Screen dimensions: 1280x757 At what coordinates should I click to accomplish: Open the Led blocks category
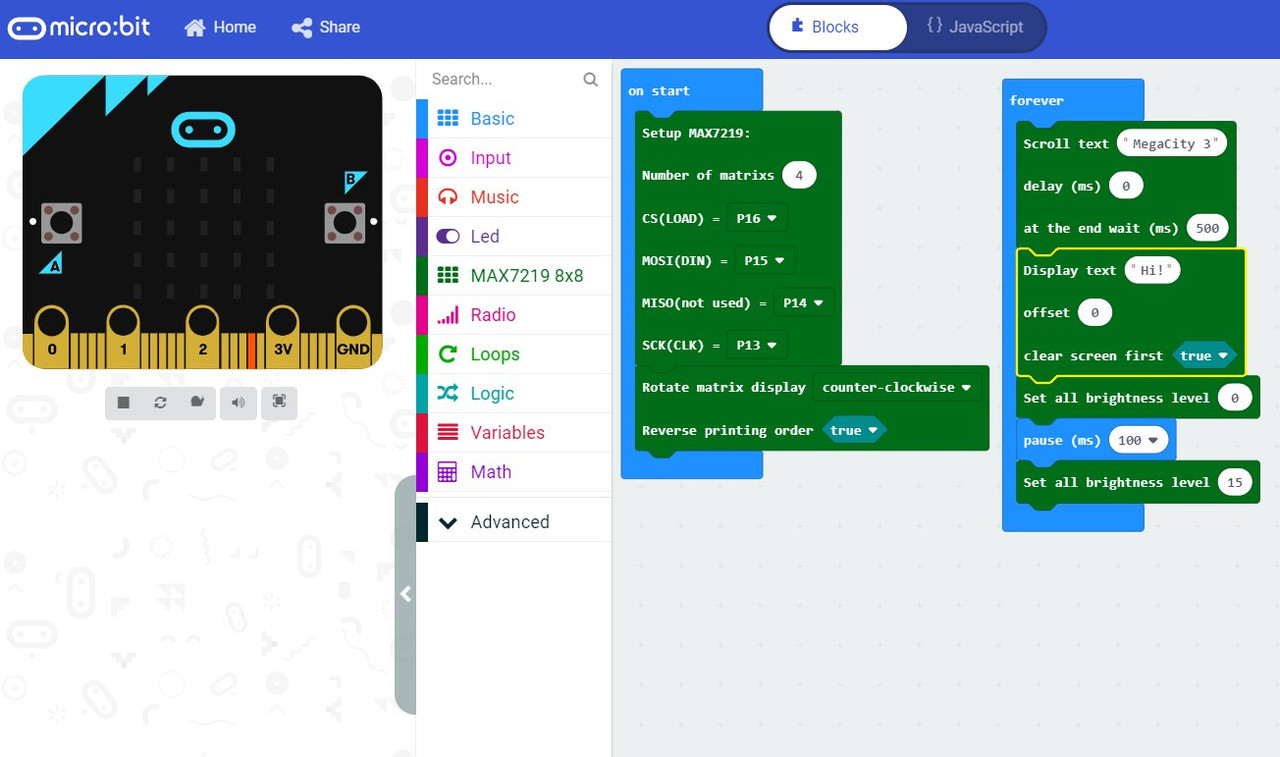[513, 236]
